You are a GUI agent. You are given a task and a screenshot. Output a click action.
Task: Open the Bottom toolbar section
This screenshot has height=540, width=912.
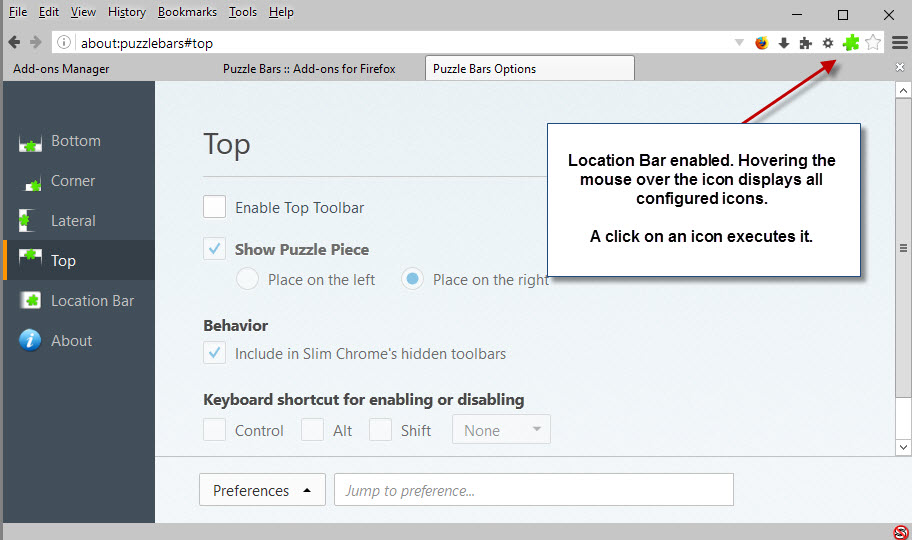coord(79,141)
